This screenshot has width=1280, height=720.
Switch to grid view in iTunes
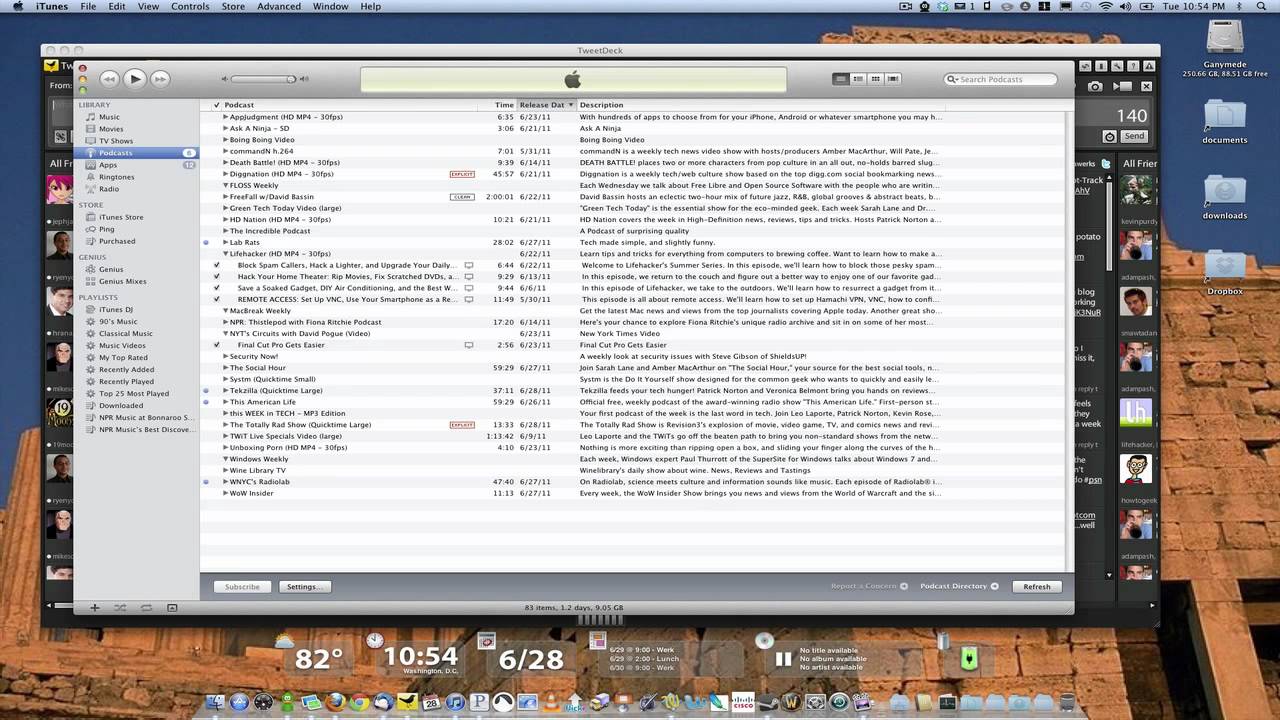(875, 79)
